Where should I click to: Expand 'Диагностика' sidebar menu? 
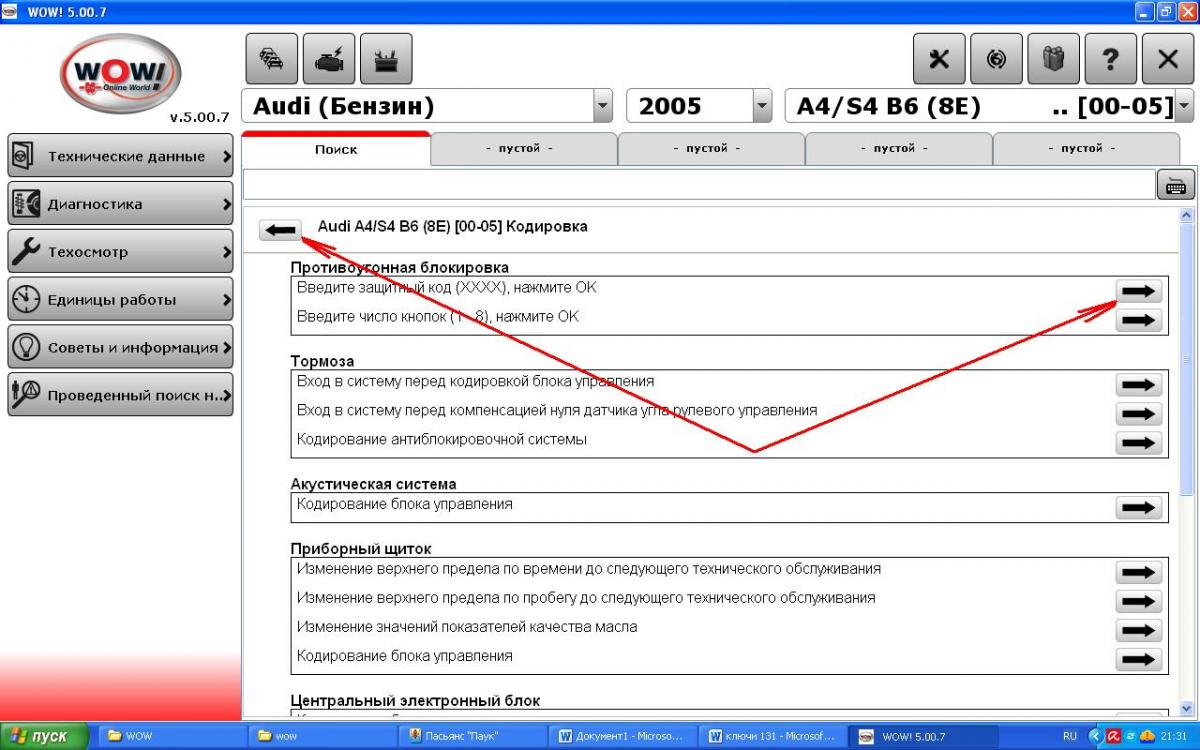click(120, 204)
